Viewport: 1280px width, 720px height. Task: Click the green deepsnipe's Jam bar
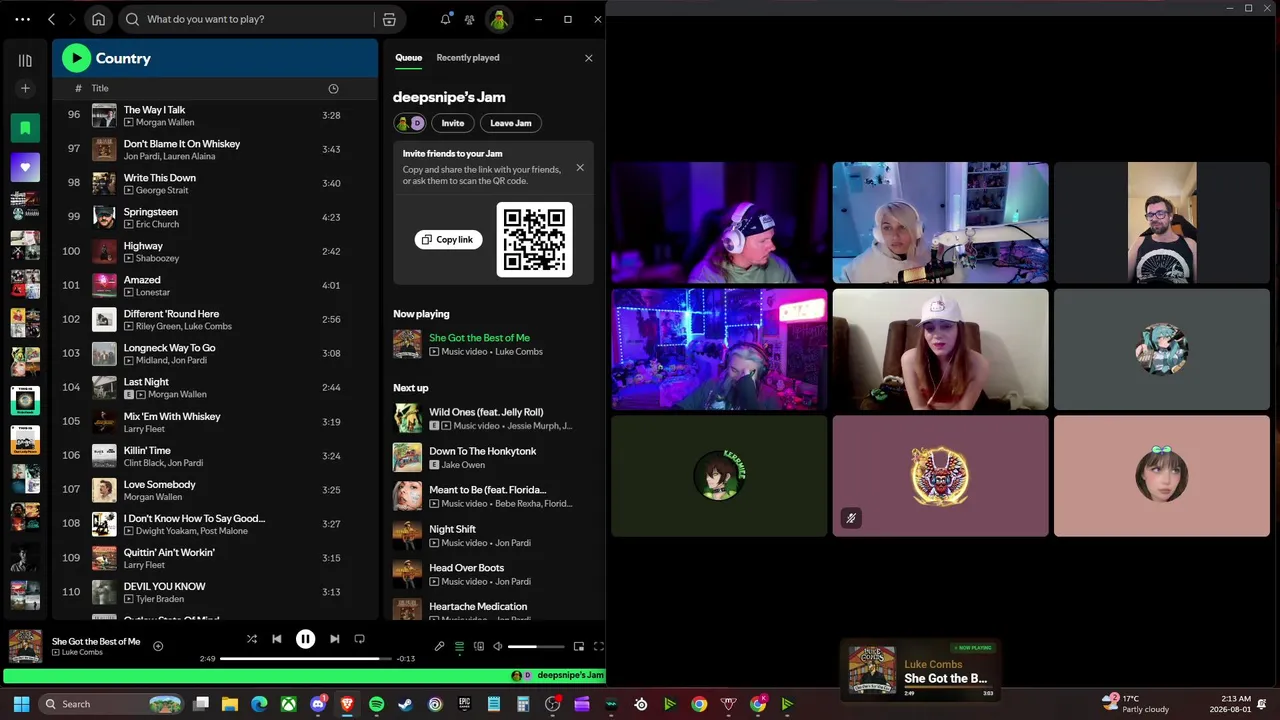coord(305,676)
